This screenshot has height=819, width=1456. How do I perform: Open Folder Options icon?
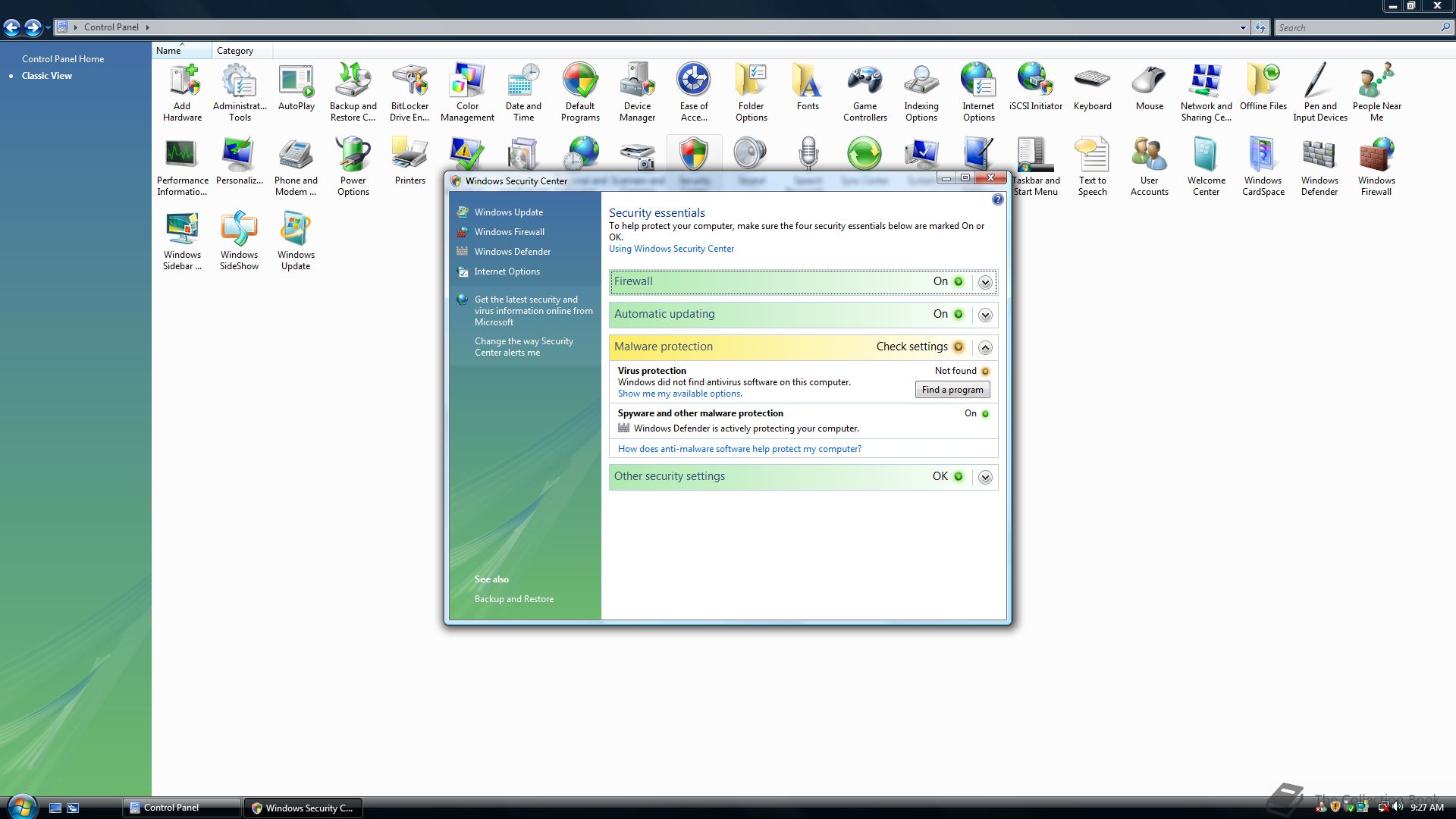751,92
